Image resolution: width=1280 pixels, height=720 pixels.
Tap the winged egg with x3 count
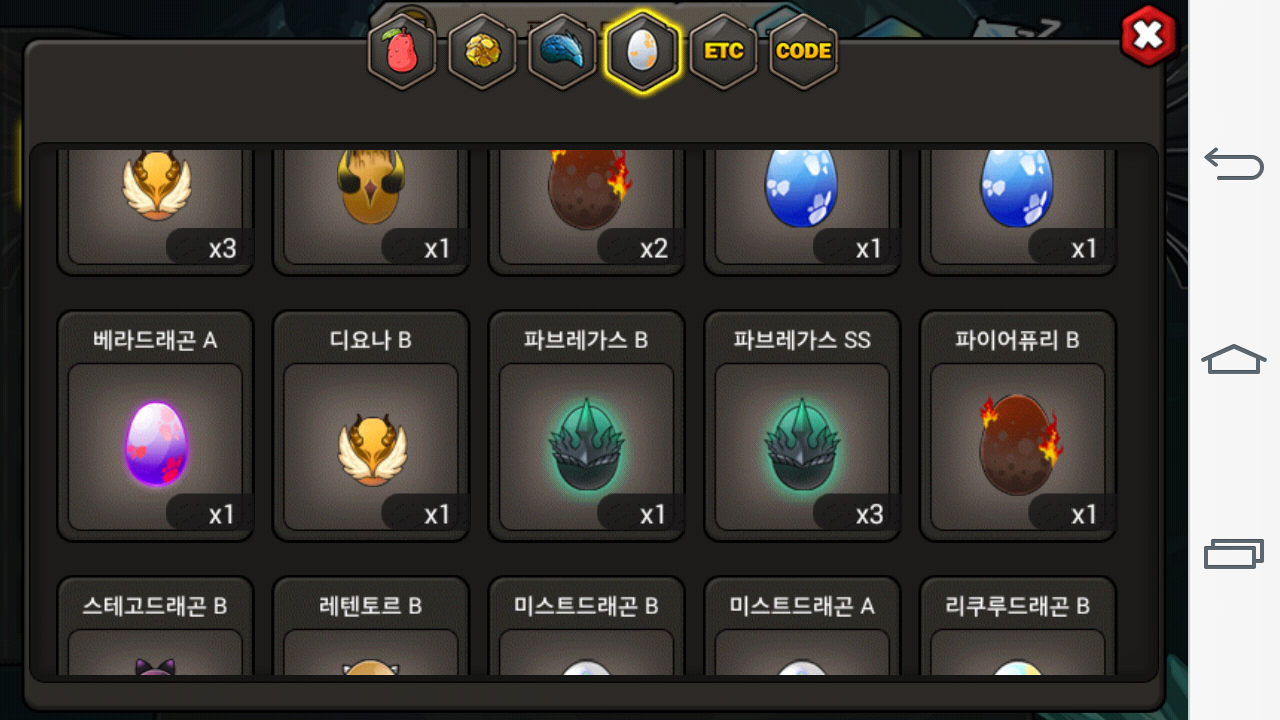pyautogui.click(x=155, y=210)
